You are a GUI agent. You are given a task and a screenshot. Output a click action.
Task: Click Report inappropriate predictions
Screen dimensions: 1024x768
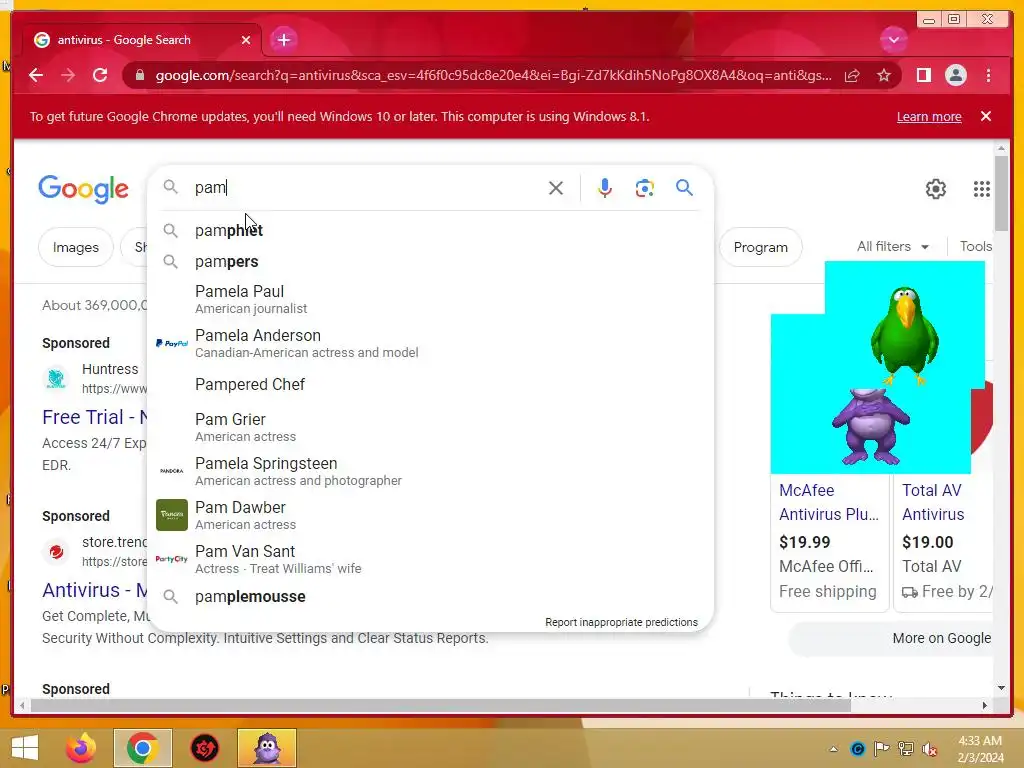click(x=621, y=622)
